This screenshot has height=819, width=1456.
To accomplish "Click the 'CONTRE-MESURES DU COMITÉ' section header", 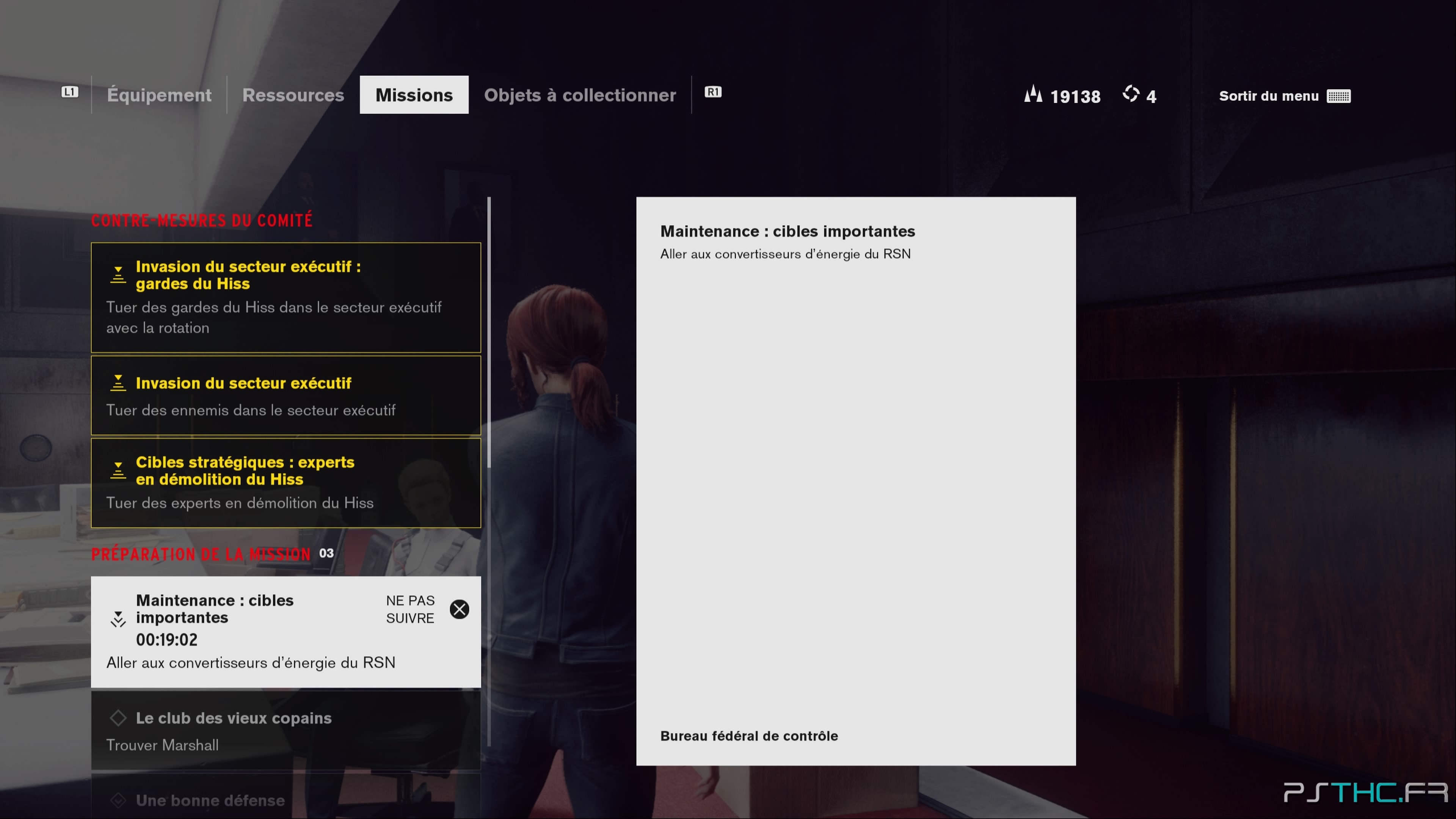I will 202,220.
